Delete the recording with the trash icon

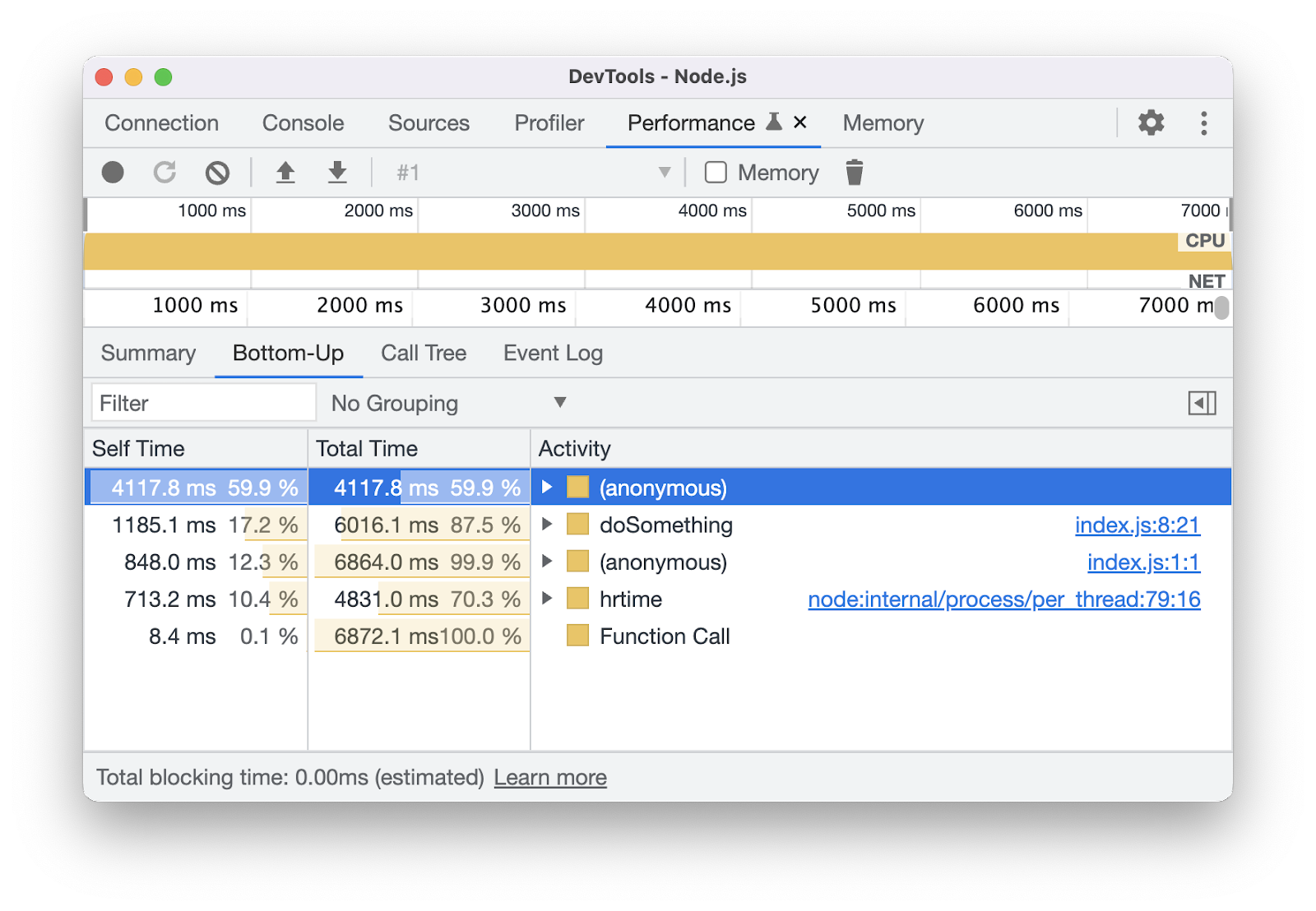tap(855, 173)
